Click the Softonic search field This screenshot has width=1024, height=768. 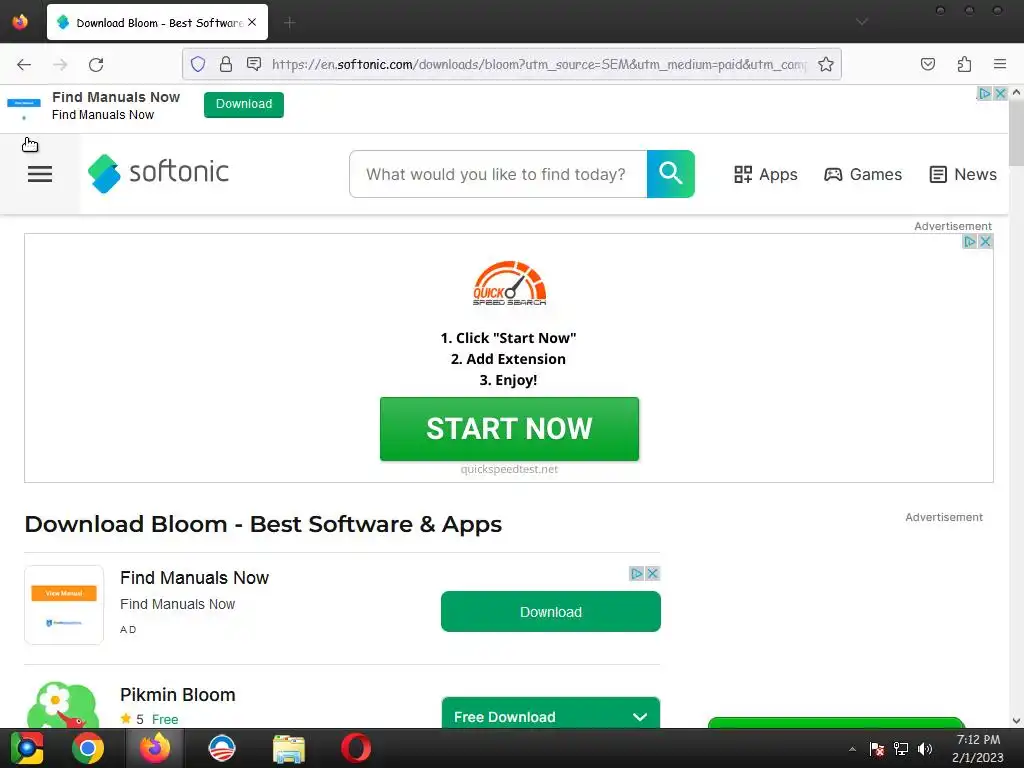pos(498,174)
